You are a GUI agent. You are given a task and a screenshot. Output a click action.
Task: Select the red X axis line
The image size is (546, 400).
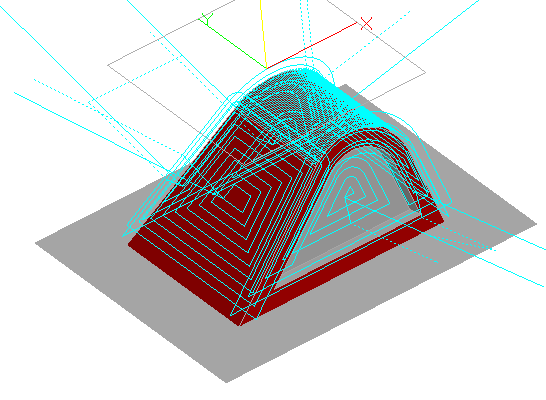pyautogui.click(x=312, y=45)
